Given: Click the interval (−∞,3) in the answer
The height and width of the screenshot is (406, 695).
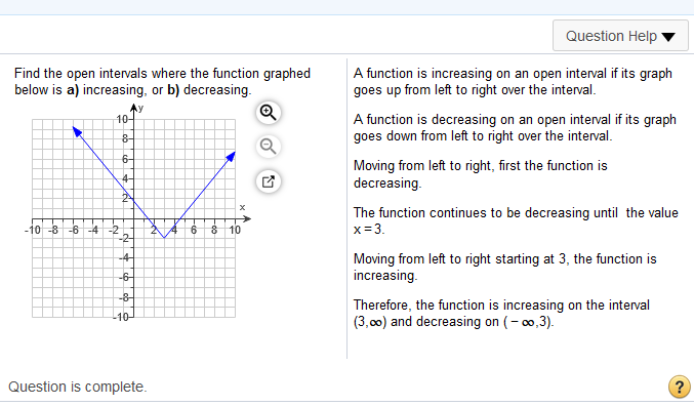Looking at the screenshot, I should coord(528,322).
